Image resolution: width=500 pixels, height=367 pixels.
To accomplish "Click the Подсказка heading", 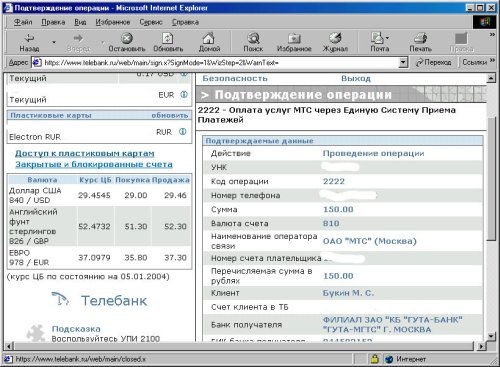I will 76,329.
